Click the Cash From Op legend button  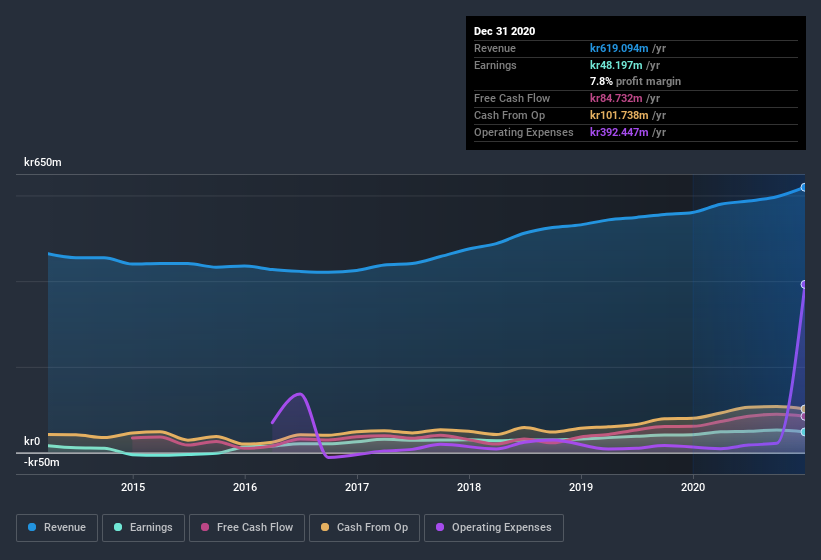click(364, 527)
